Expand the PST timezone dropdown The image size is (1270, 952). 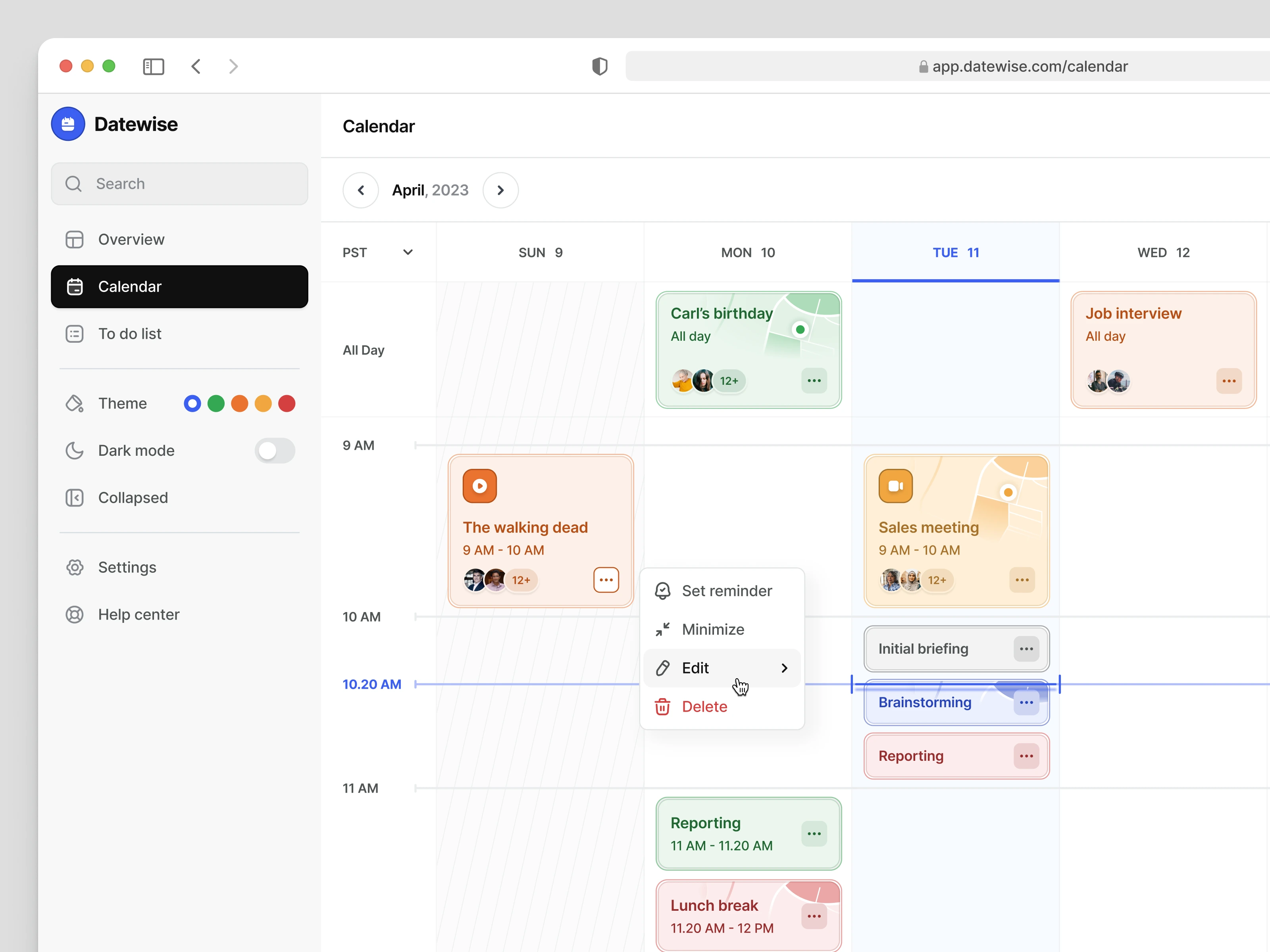click(408, 253)
